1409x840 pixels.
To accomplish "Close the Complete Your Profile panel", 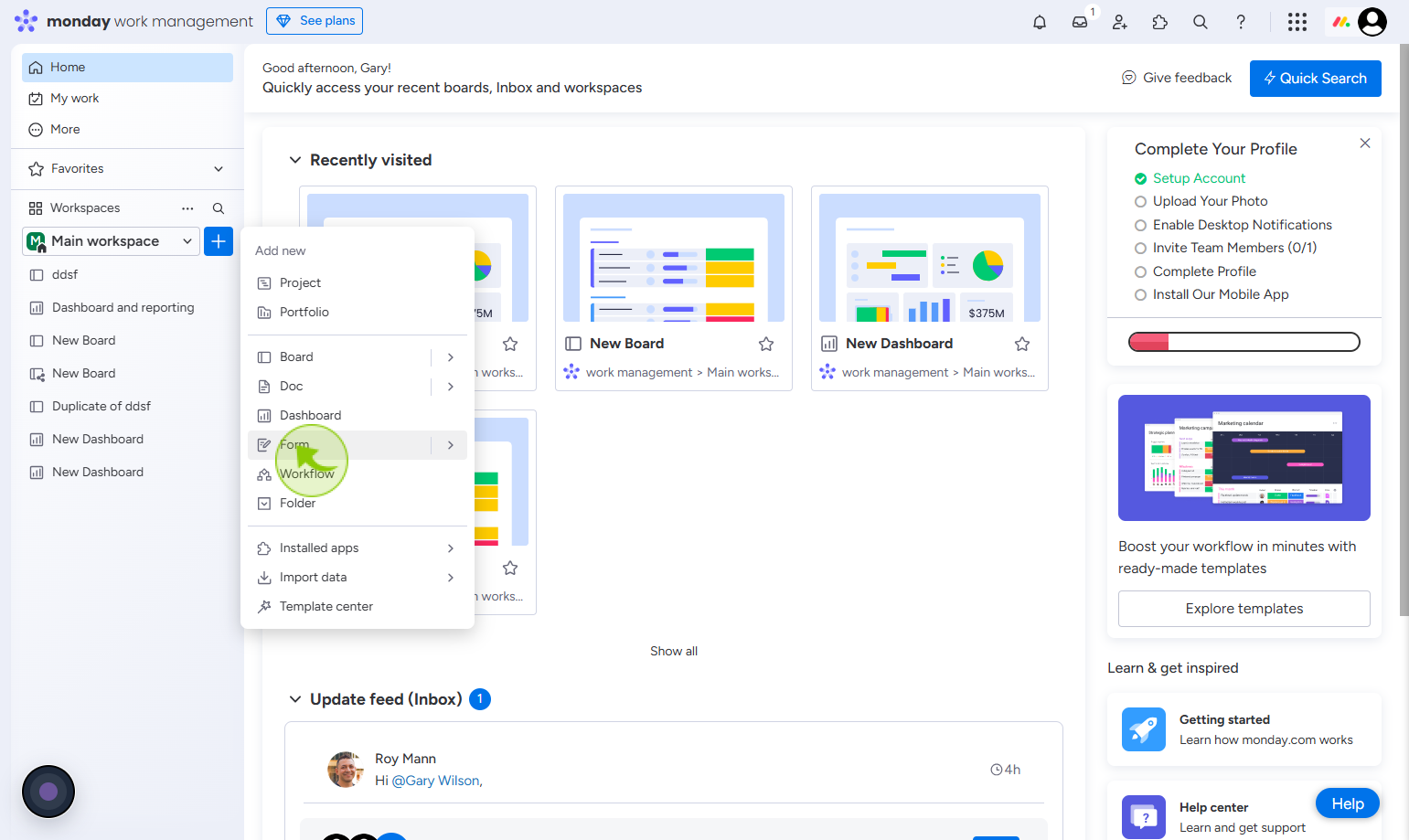I will tap(1365, 144).
